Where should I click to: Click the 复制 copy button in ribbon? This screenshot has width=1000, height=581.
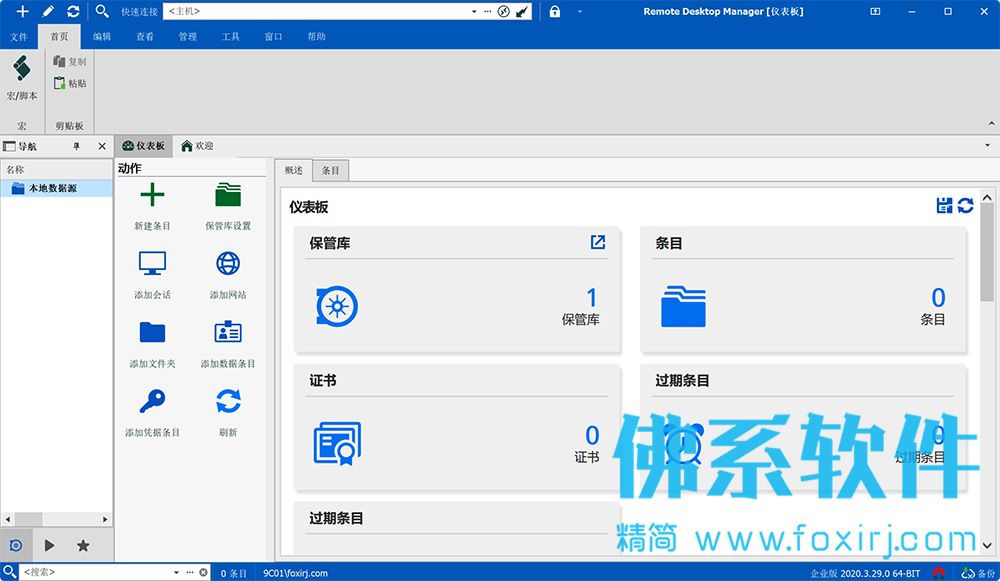[x=70, y=61]
